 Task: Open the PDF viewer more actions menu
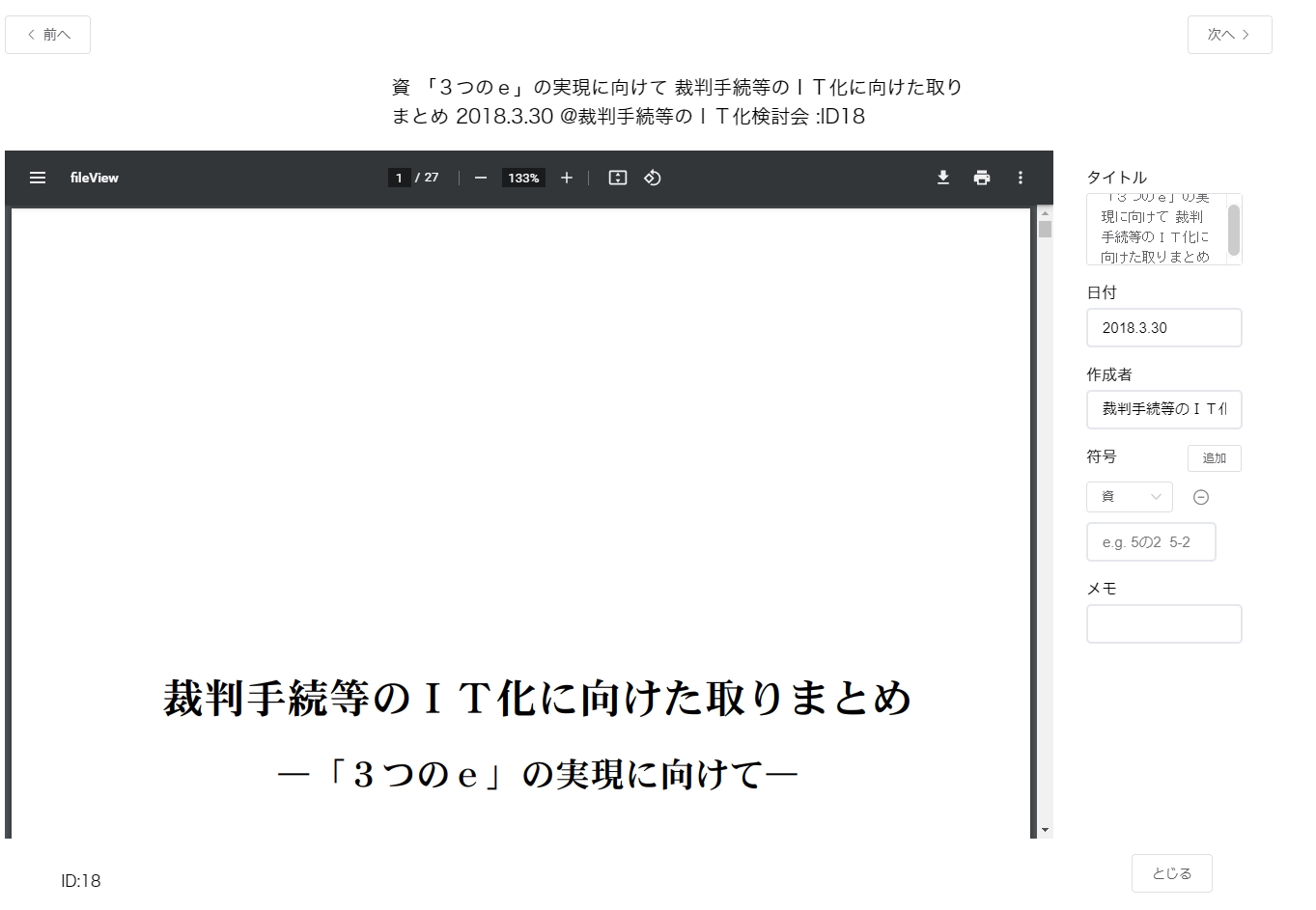1021,178
